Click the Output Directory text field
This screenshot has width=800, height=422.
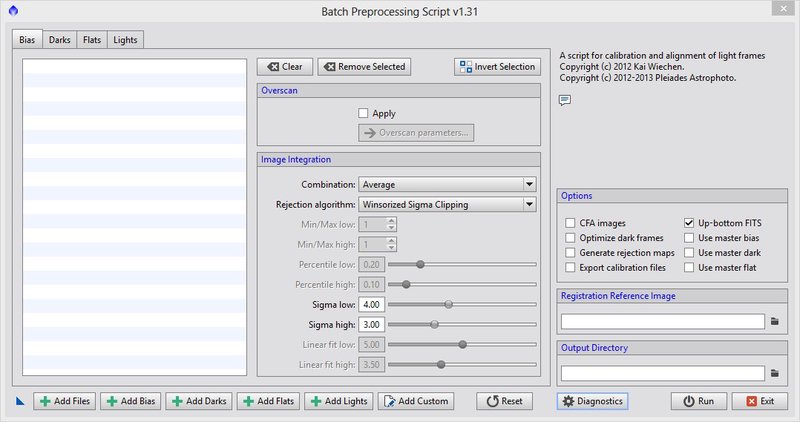[x=663, y=373]
